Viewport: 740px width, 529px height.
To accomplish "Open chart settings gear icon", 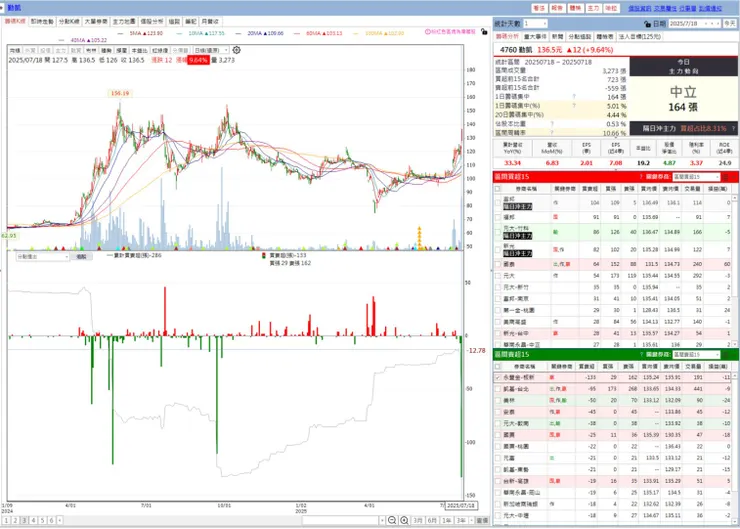I will coord(236,50).
